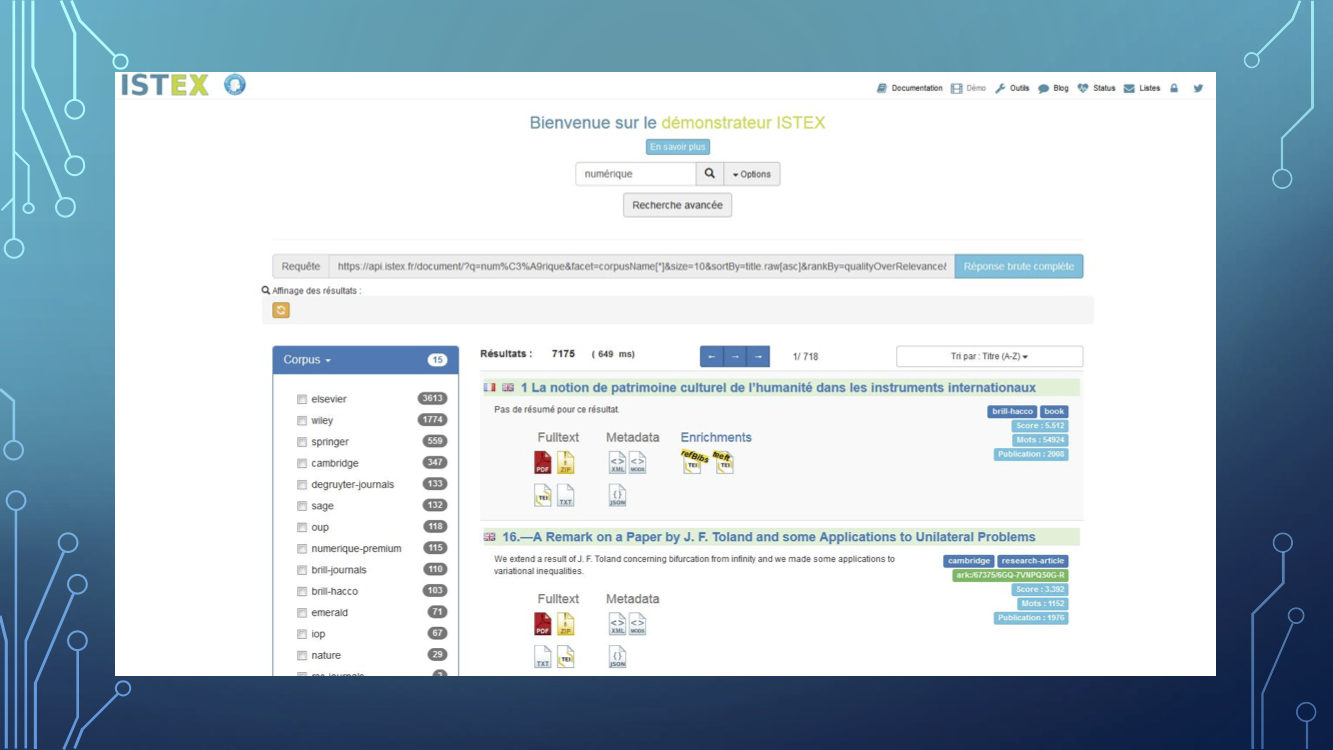Open the fulltext TEI file of the 'La notion de patrimoine' result
1333x750 pixels.
tap(543, 496)
